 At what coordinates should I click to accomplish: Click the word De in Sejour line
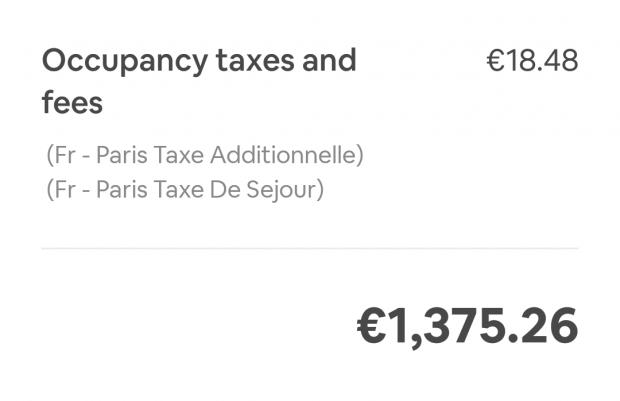(225, 189)
